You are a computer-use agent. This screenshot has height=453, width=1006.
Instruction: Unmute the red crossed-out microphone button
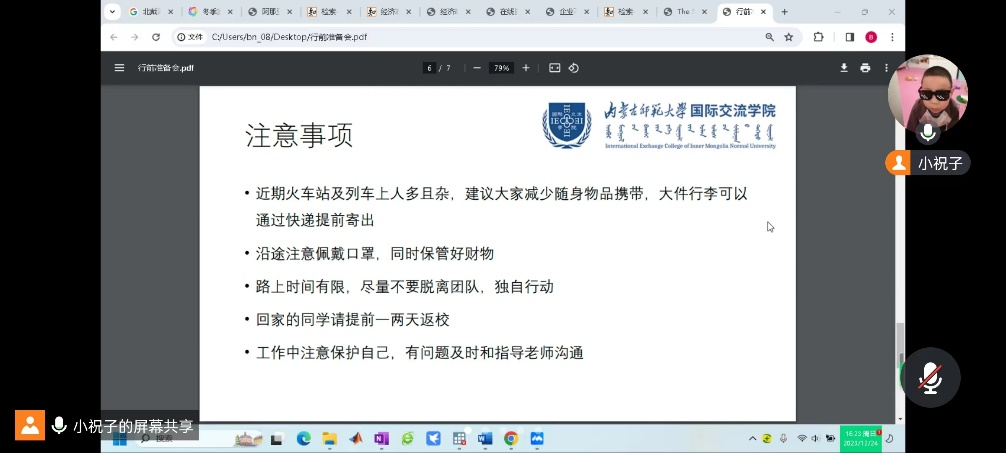tap(931, 376)
